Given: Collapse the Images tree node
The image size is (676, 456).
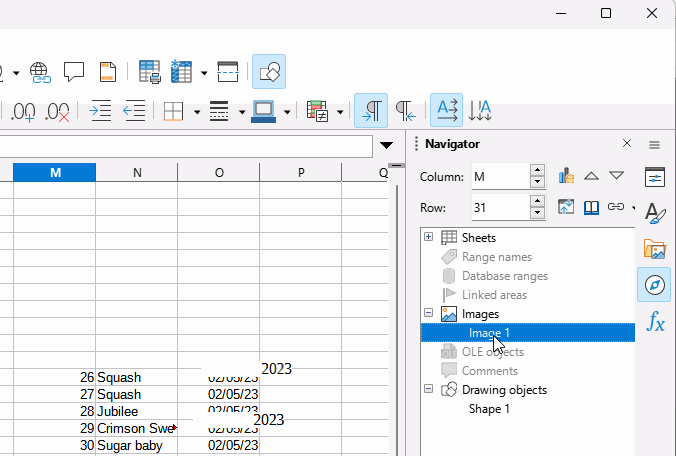Looking at the screenshot, I should pos(428,313).
